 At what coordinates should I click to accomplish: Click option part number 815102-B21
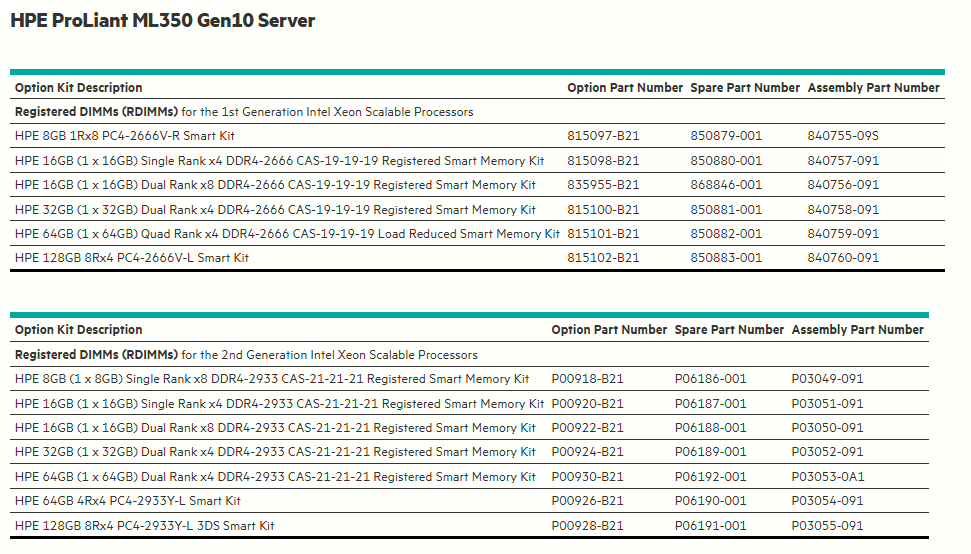click(603, 258)
